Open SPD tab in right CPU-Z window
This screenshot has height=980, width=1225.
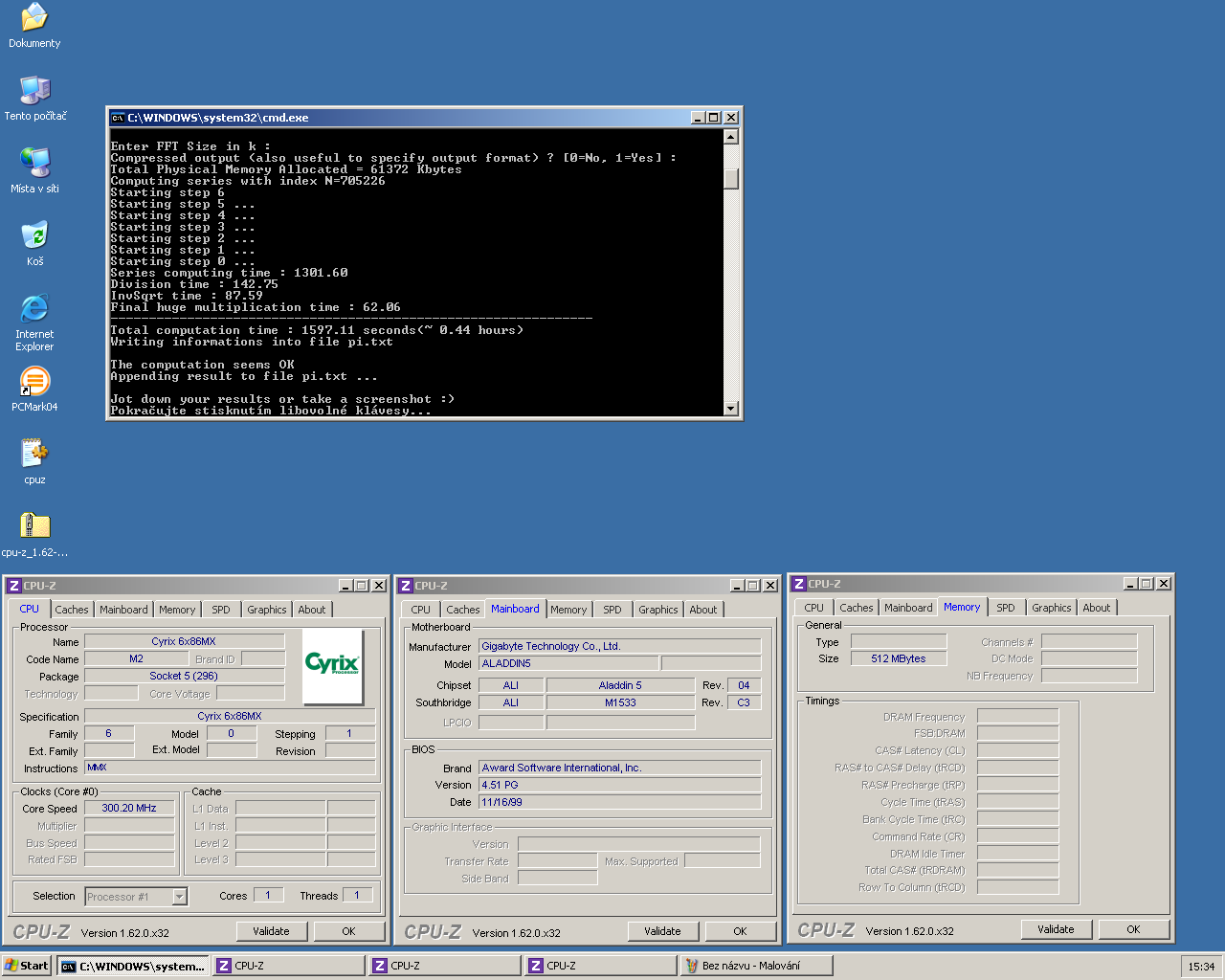point(1006,608)
